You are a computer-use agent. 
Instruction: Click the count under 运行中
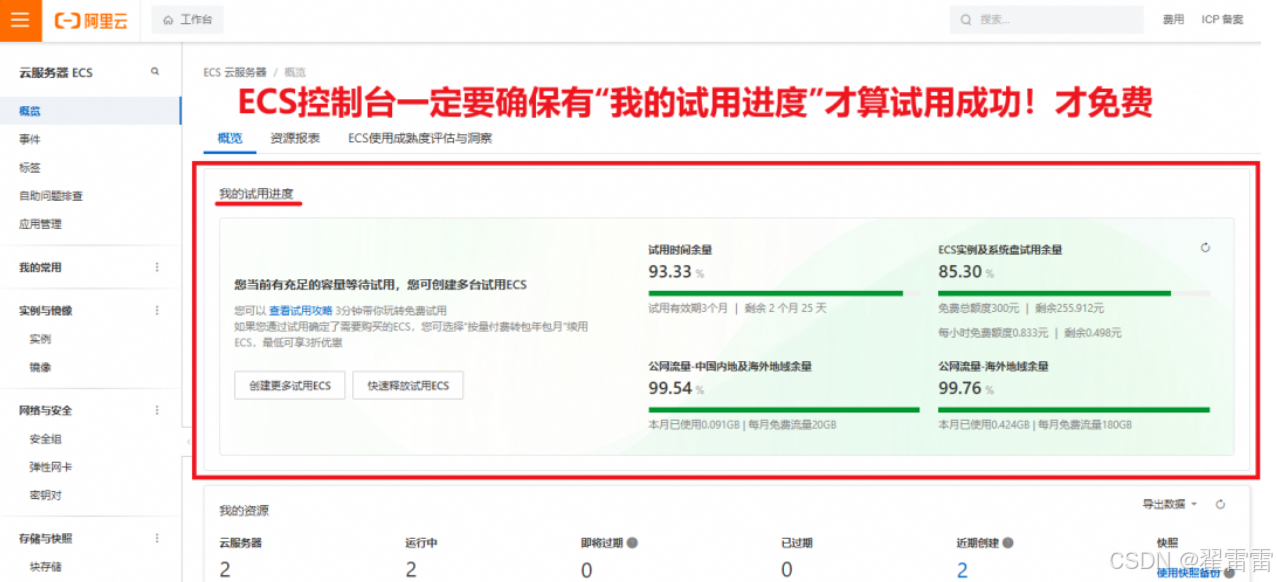click(411, 570)
